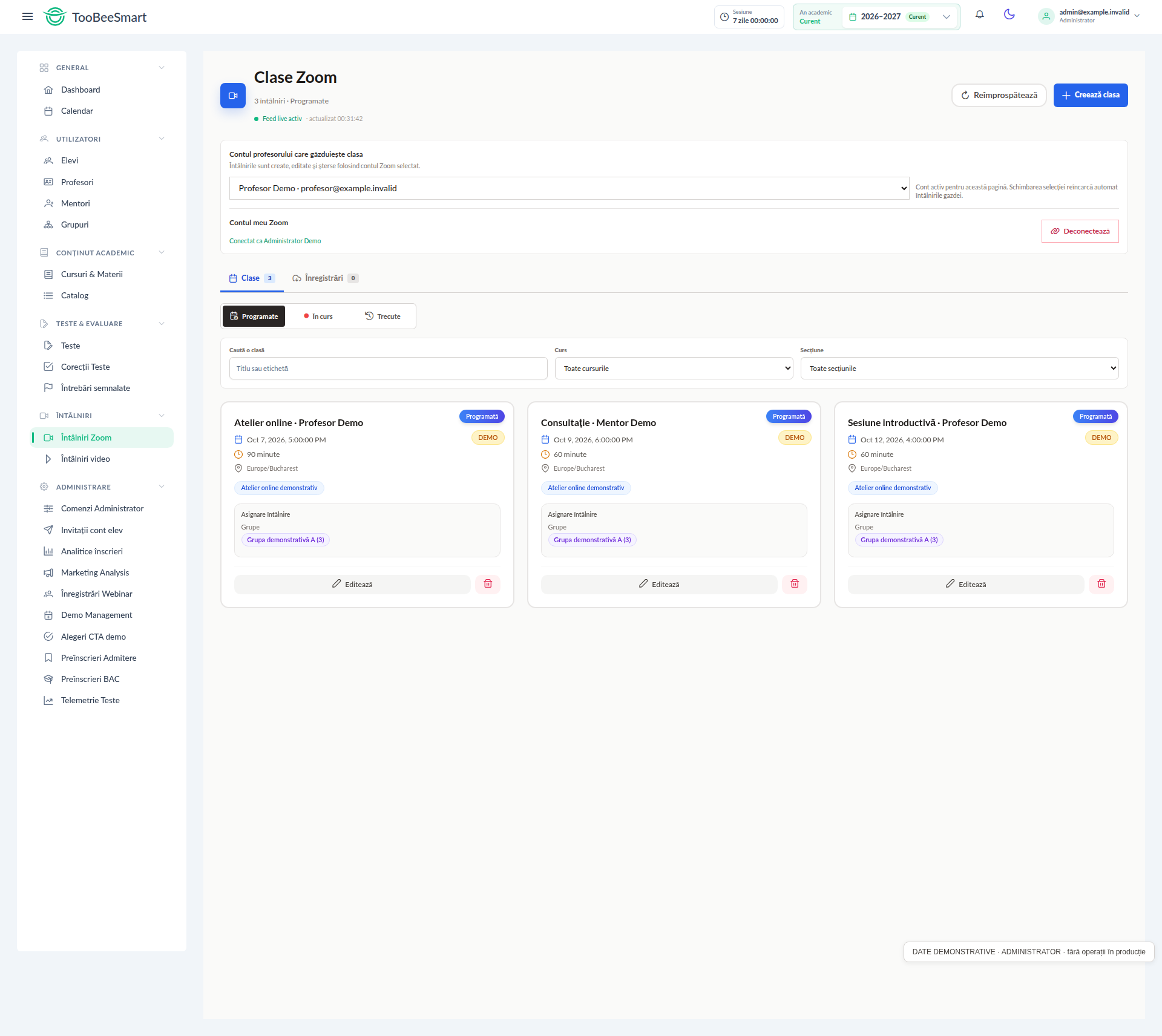Click the Reîmprospătează button
The width and height of the screenshot is (1162, 1036).
coord(999,95)
